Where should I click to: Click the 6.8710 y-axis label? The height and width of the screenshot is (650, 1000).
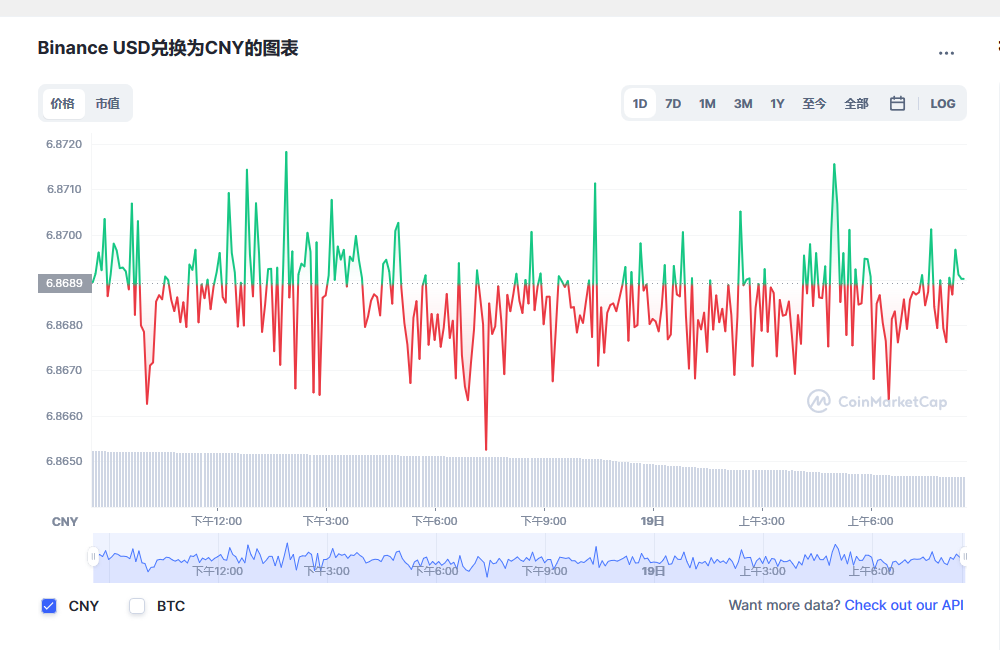coord(64,189)
